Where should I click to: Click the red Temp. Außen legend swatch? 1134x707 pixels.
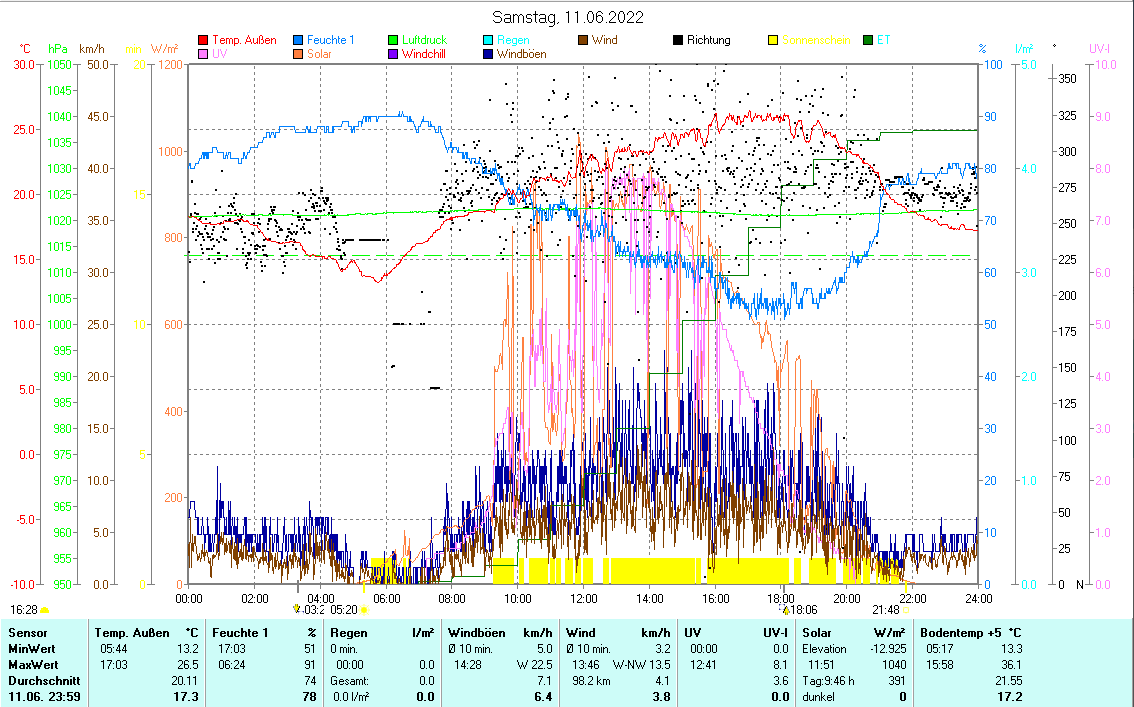click(x=203, y=40)
